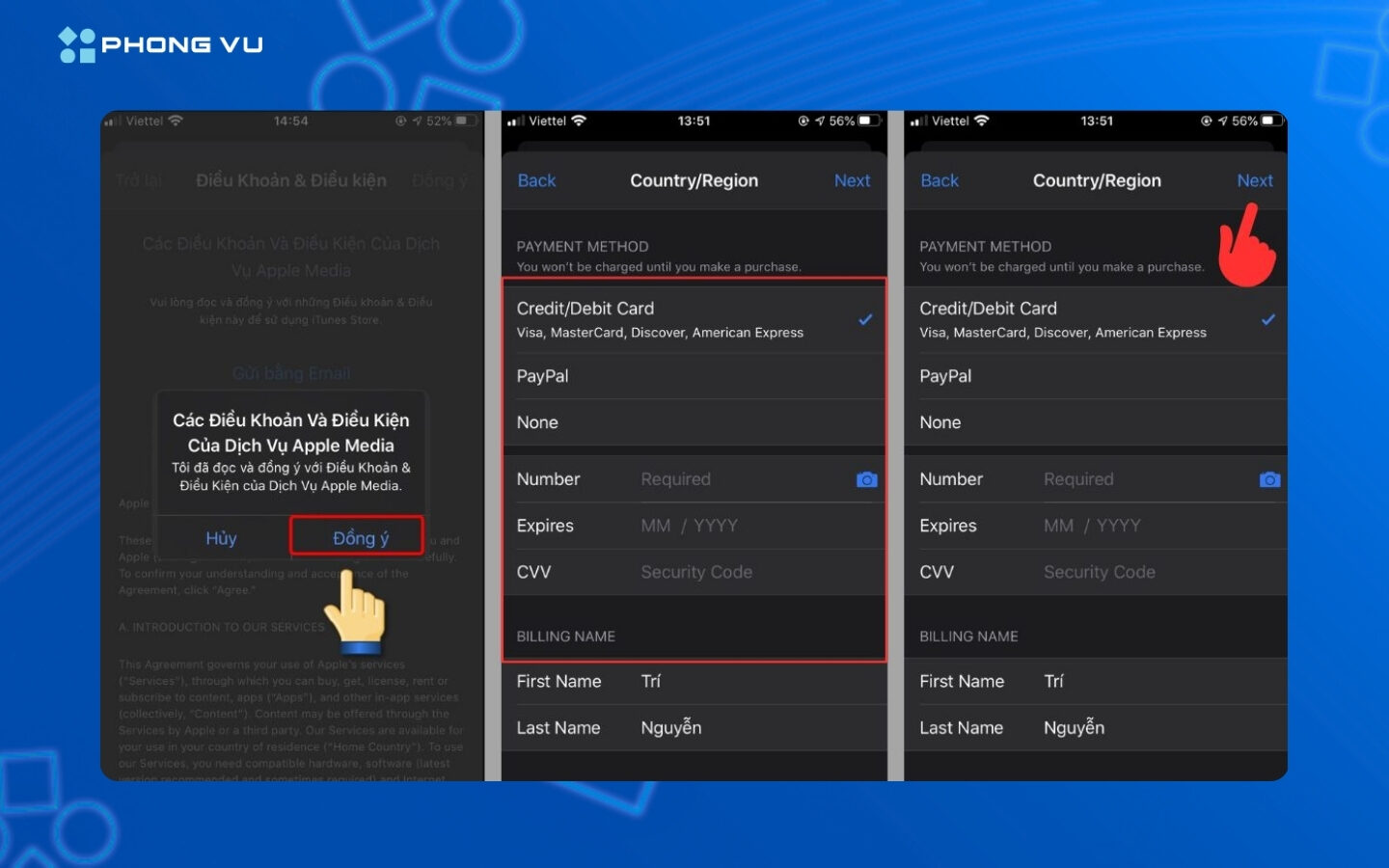Focus the card Number field on the right phone
Screen dimensions: 1389x868
(x=1097, y=479)
